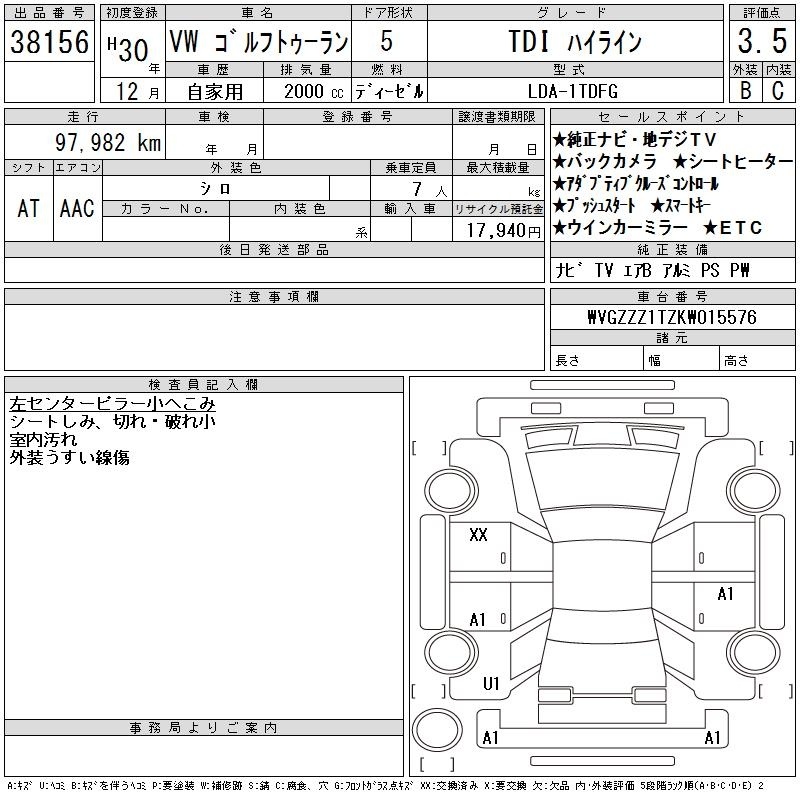
Task: Click the AT shift type cell
Action: 28,207
